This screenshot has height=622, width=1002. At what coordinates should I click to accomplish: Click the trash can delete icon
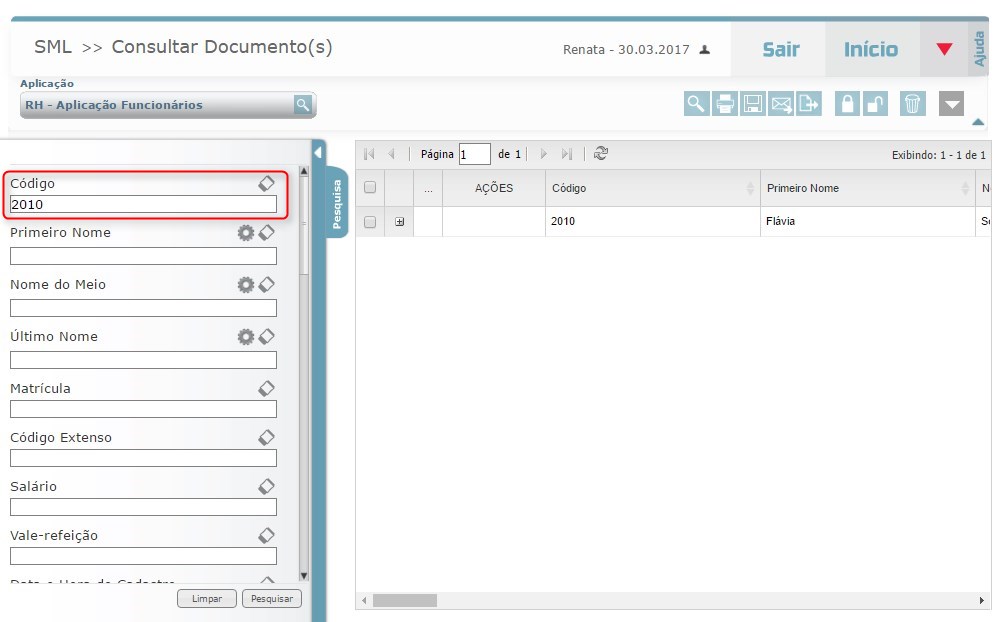point(912,104)
